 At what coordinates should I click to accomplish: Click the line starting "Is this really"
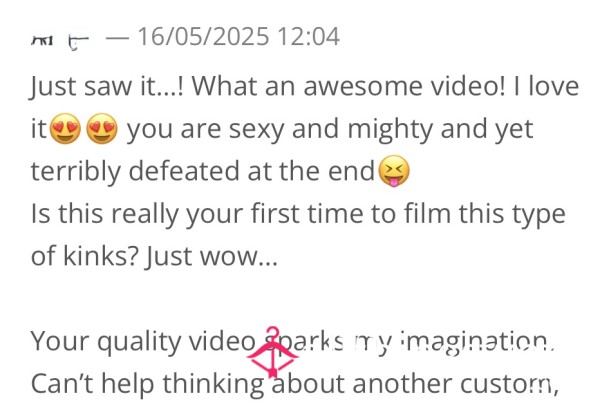coord(298,214)
